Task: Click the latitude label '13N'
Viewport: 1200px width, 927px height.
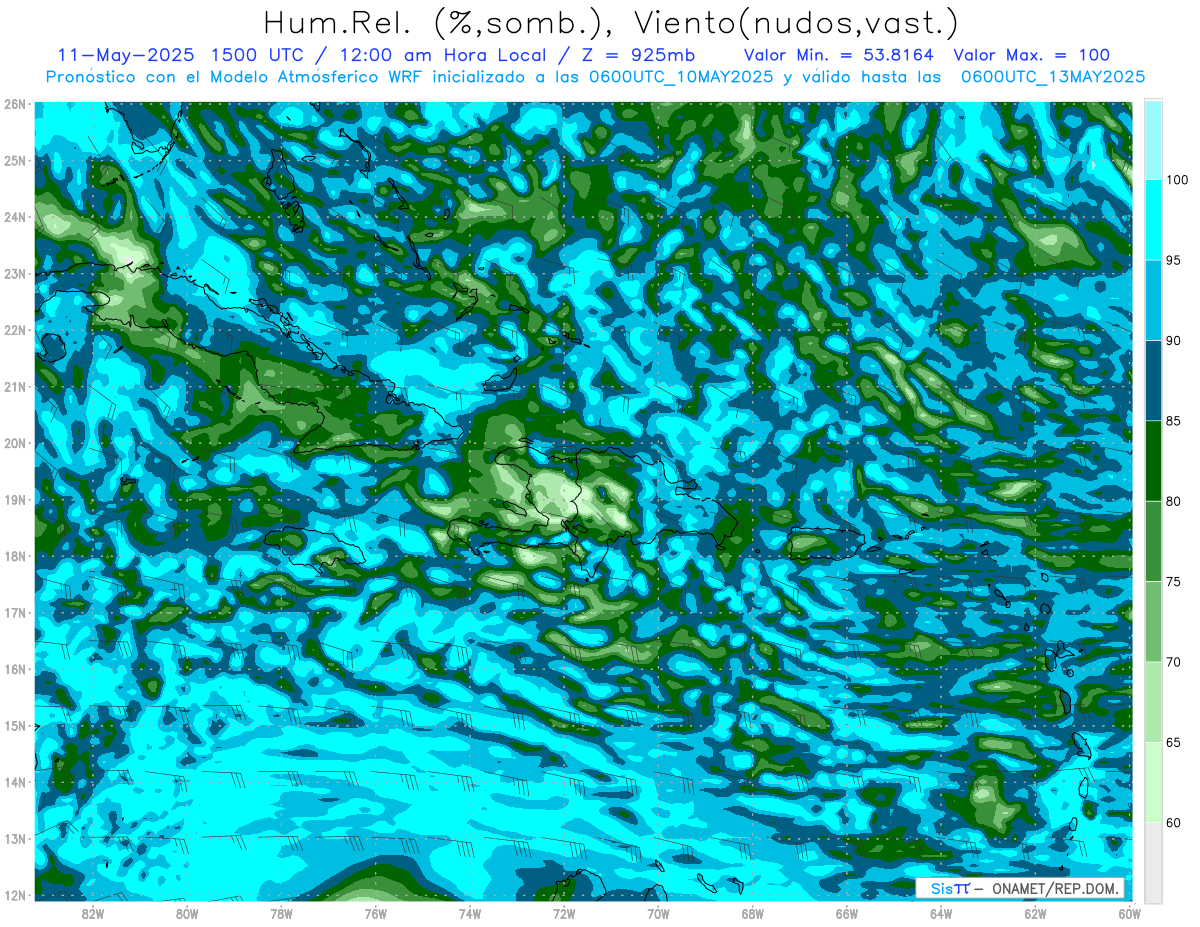Action: 15,838
